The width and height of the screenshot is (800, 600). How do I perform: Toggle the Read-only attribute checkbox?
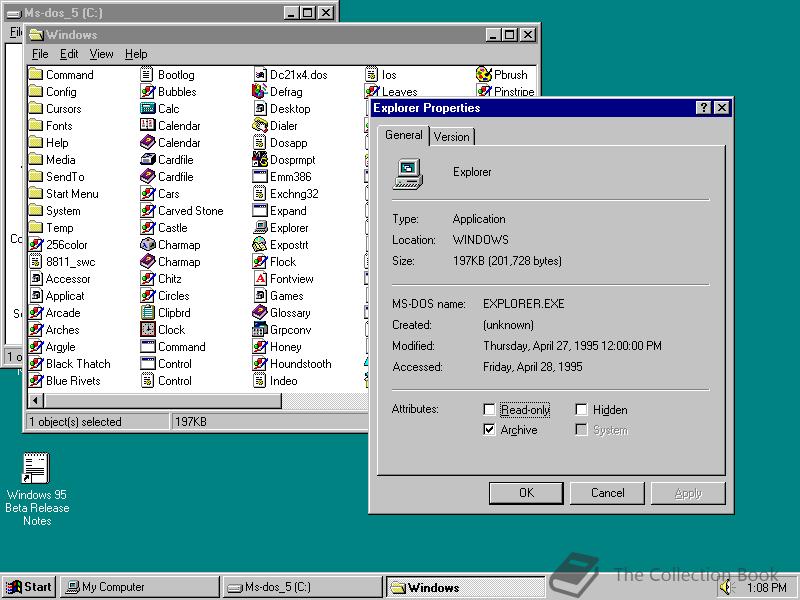tap(489, 410)
